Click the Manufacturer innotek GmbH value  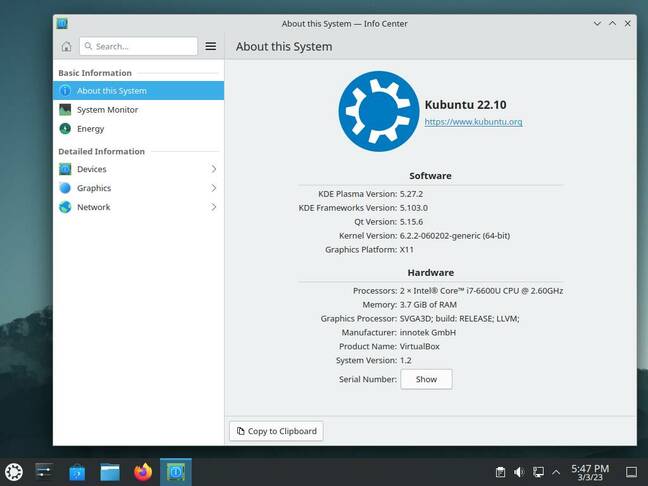click(428, 333)
